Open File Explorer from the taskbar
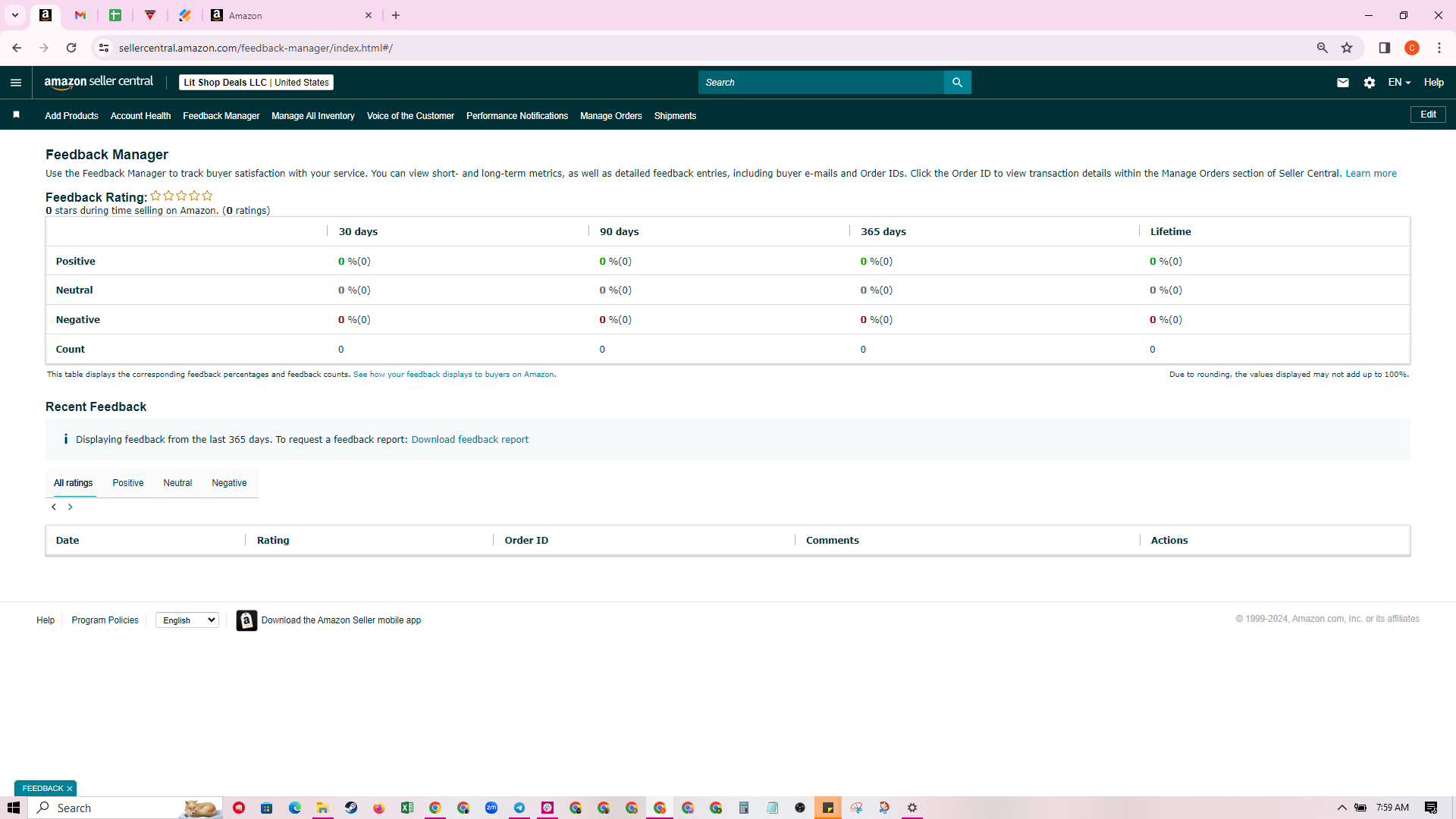This screenshot has height=819, width=1456. 322,808
